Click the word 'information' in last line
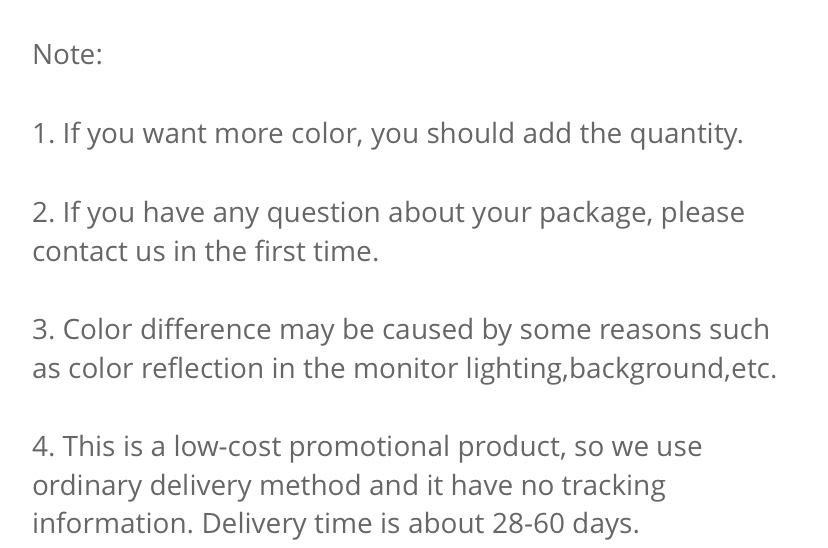 click(x=109, y=524)
